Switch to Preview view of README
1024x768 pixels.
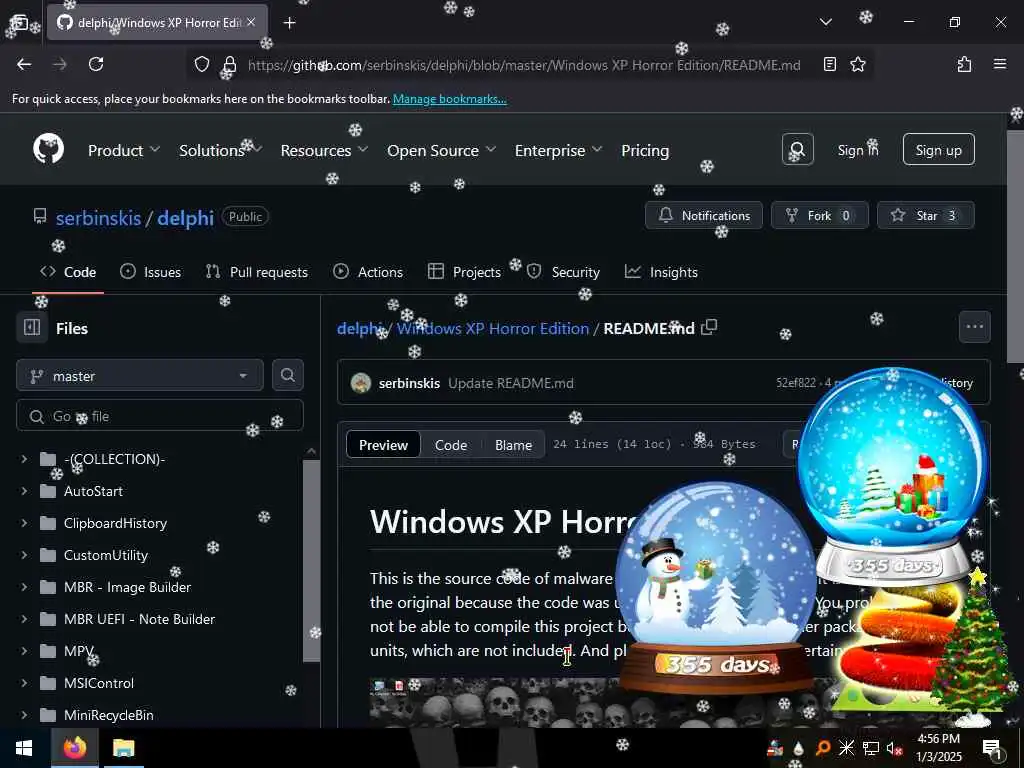pyautogui.click(x=383, y=445)
